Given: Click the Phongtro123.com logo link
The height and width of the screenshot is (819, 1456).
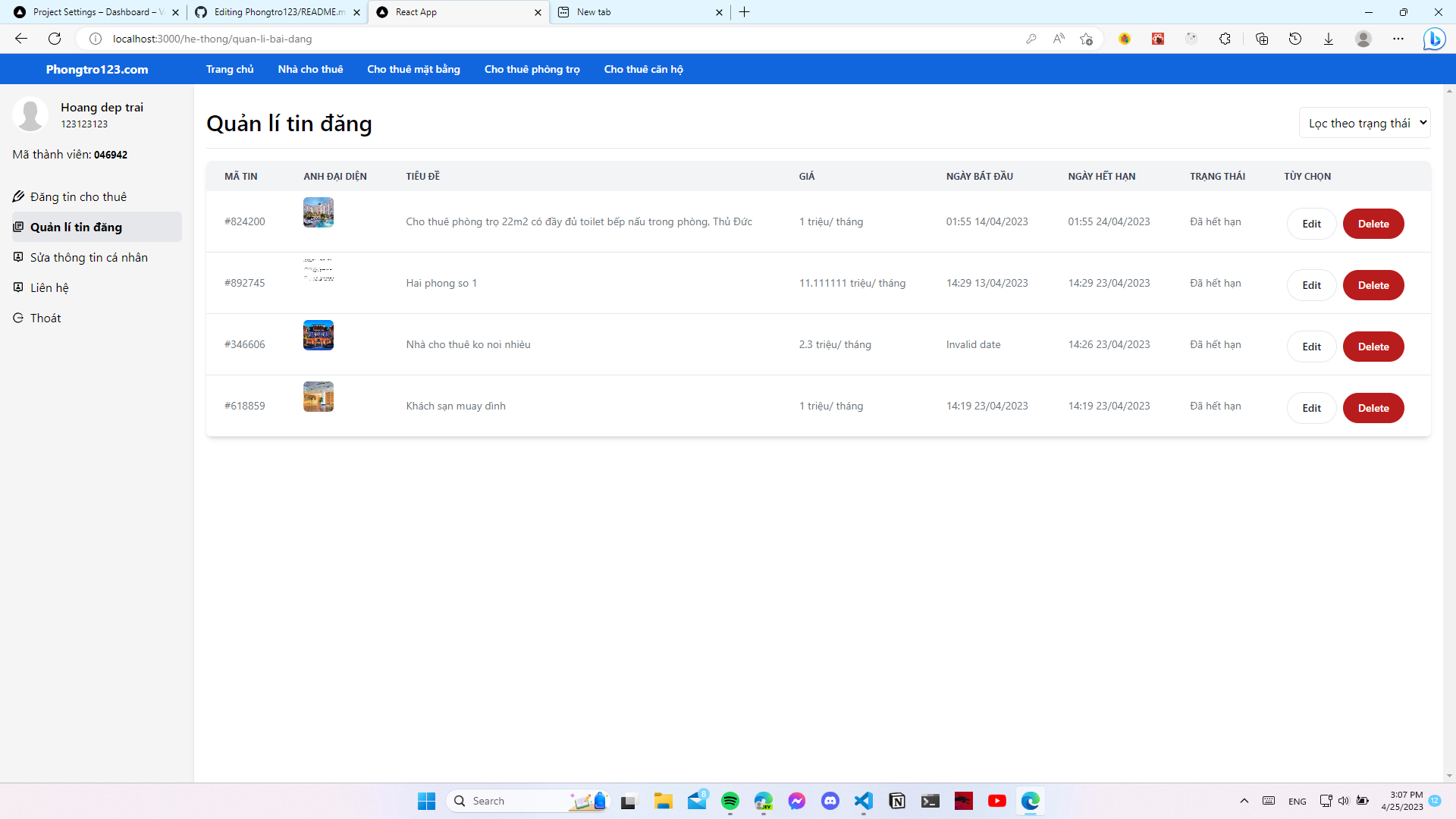Looking at the screenshot, I should (x=97, y=69).
